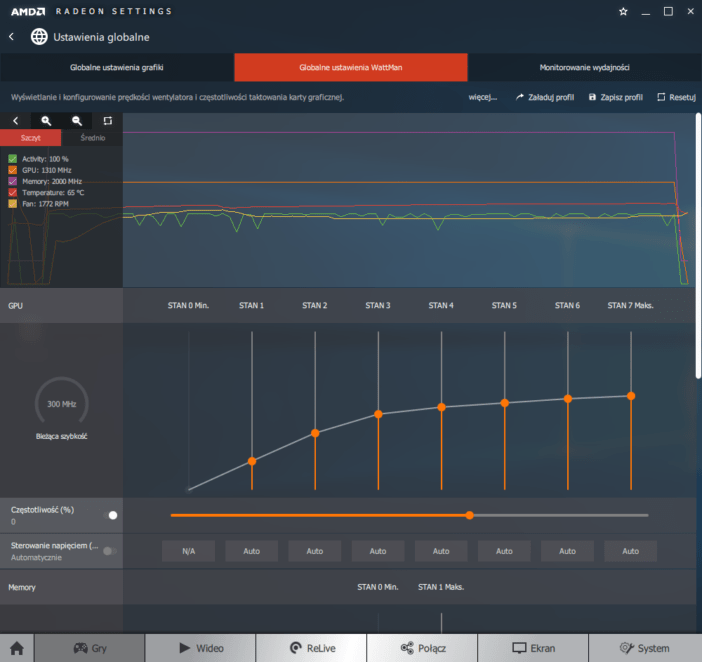Screen dimensions: 702x662
Task: Toggle the Activity graph checkbox
Action: [x=13, y=159]
